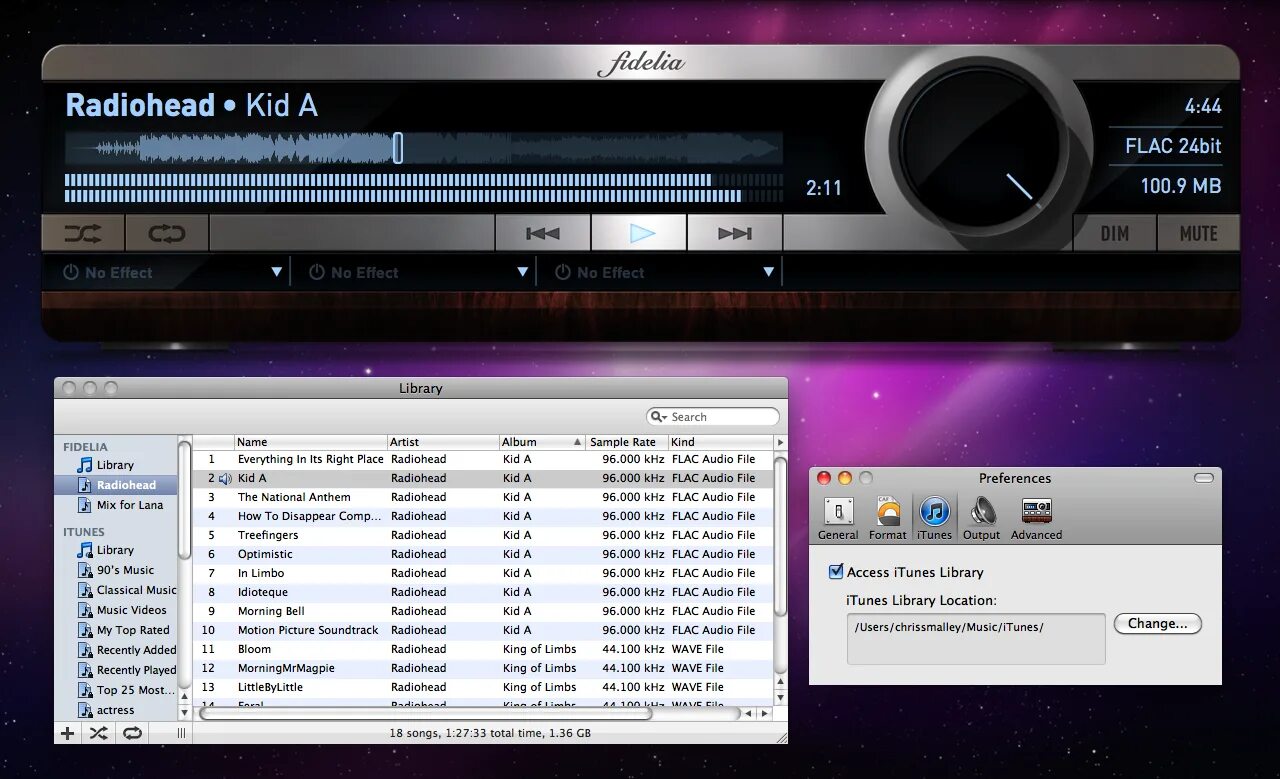
Task: Open the 90's Music smart playlist
Action: tap(116, 570)
